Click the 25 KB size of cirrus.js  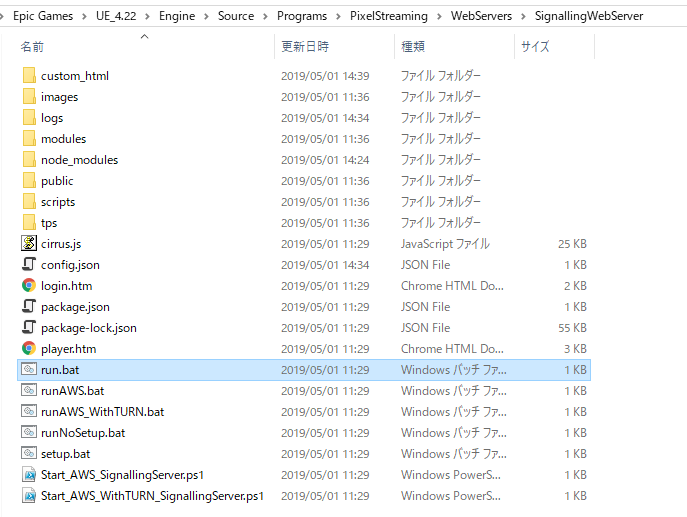(x=572, y=244)
